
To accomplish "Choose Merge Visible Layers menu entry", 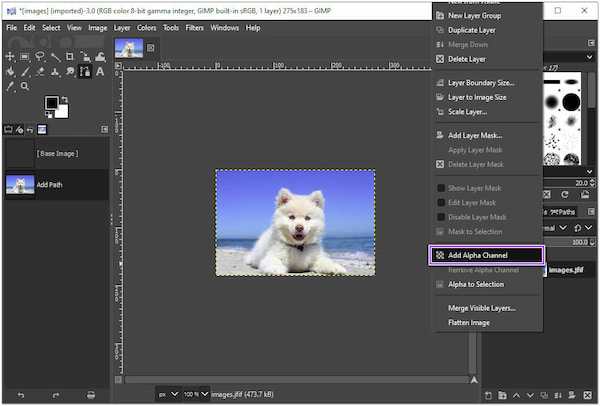I will pyautogui.click(x=486, y=308).
